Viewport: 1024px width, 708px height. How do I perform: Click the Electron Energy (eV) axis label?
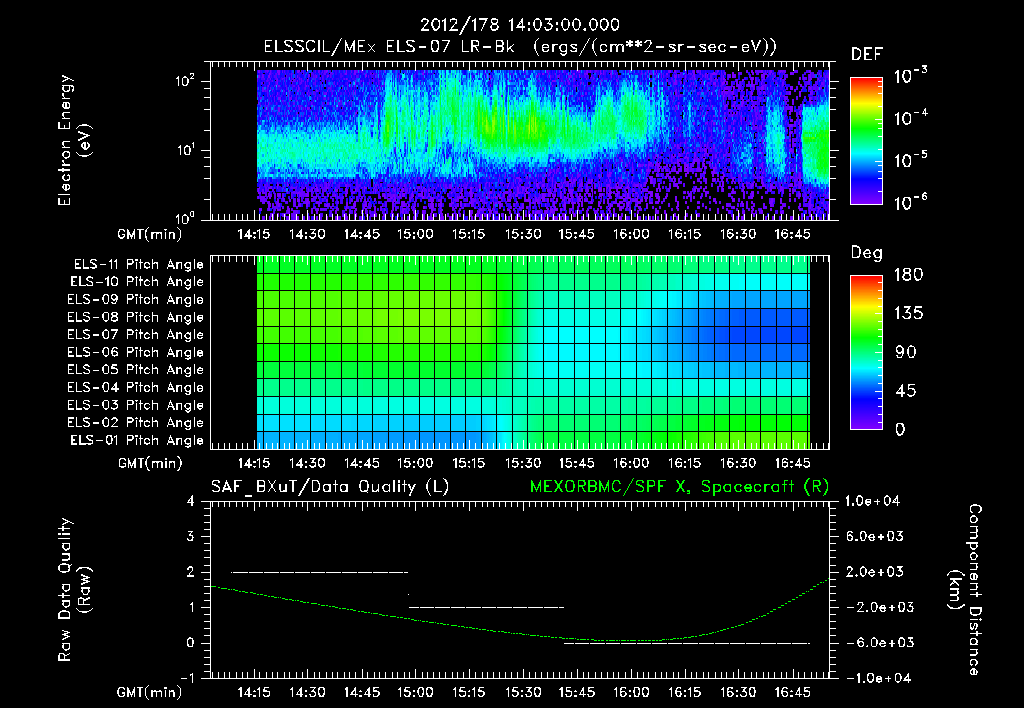pos(74,140)
